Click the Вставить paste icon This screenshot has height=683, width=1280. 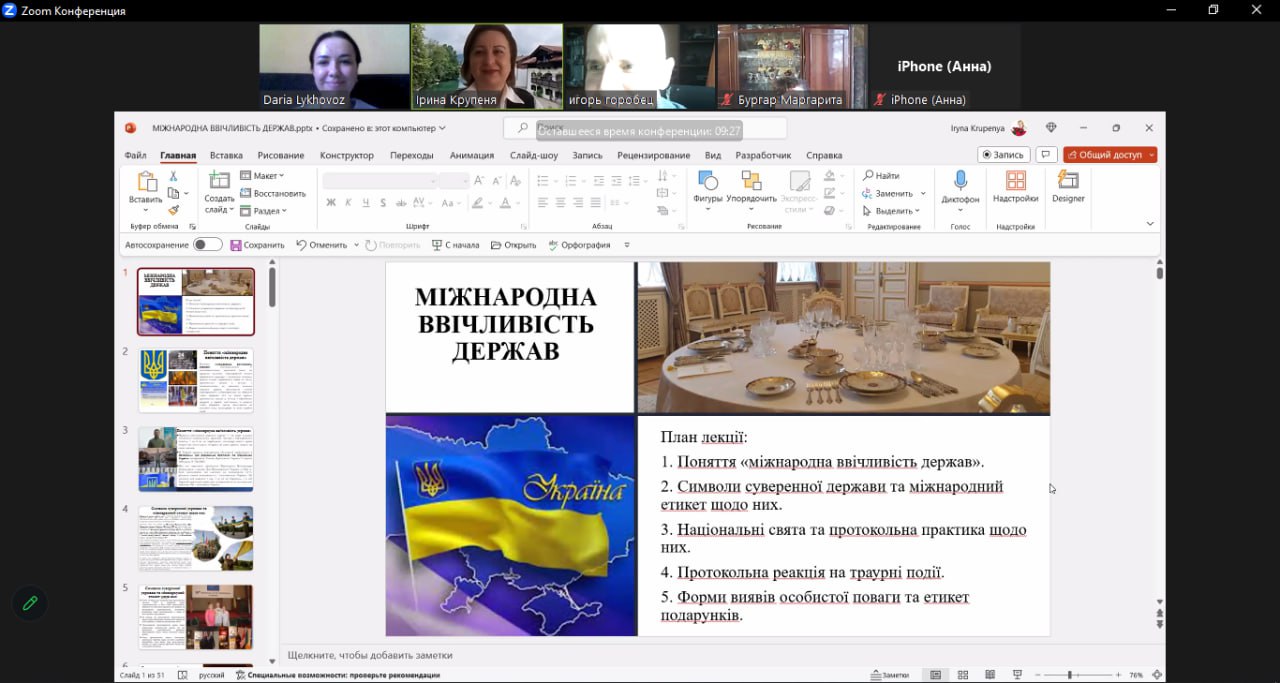[146, 181]
